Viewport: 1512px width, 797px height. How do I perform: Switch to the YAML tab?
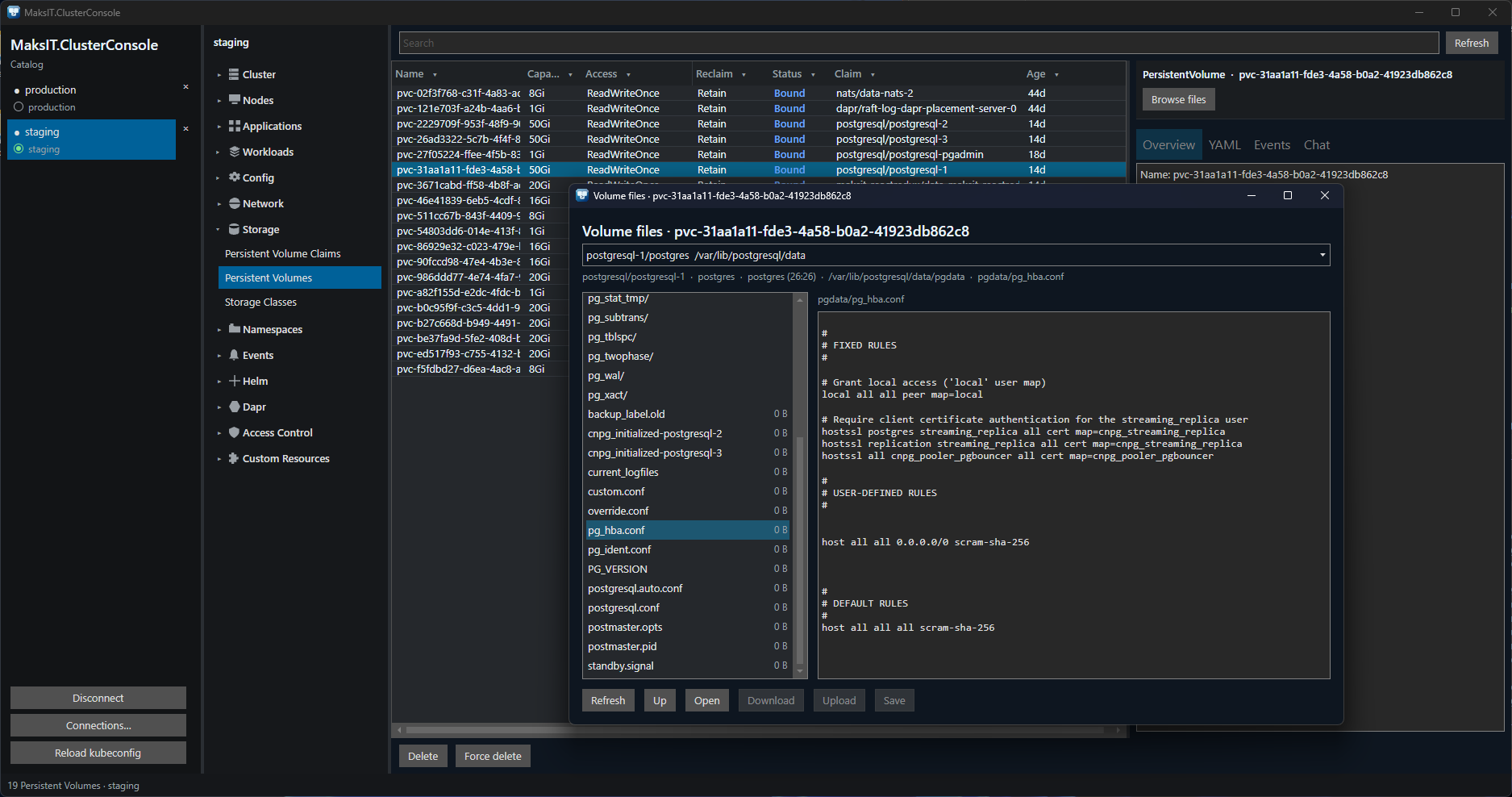1224,145
